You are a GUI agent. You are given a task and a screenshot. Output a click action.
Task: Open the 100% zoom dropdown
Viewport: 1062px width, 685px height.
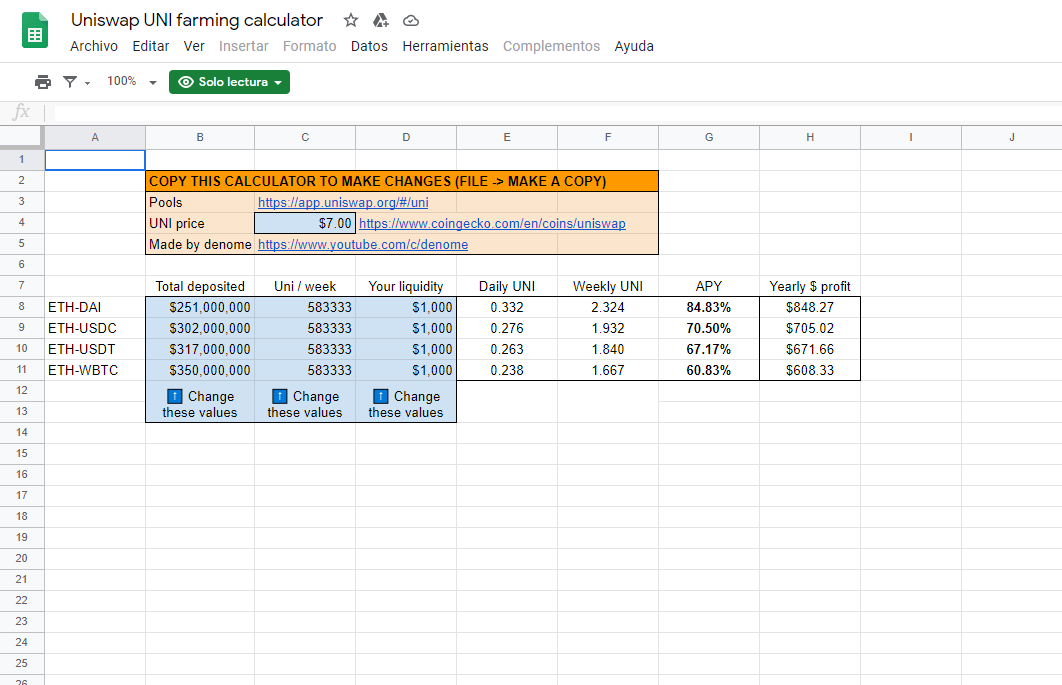click(x=131, y=82)
